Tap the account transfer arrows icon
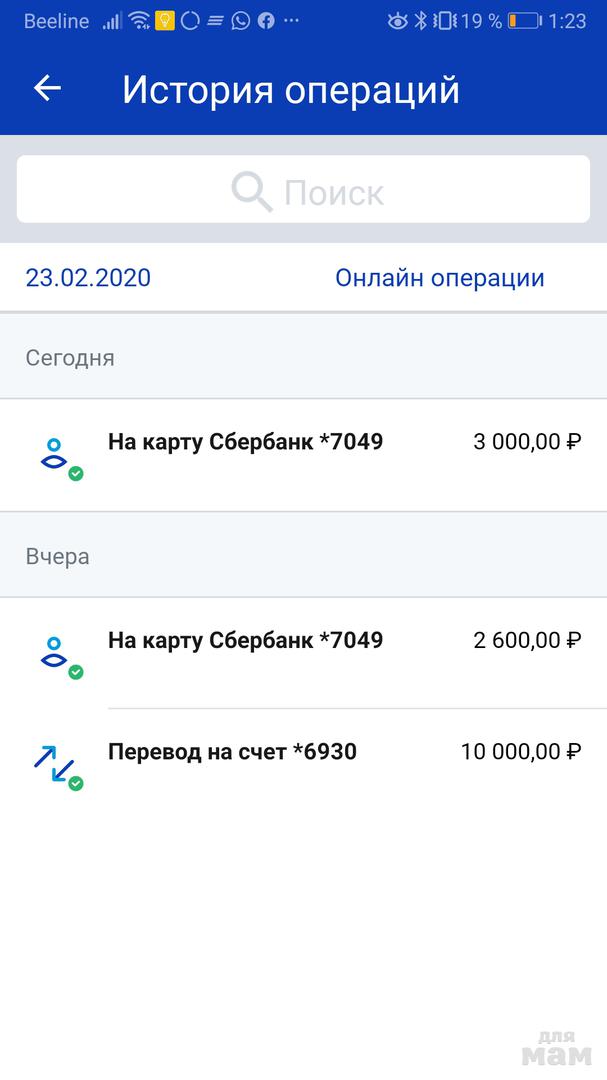Viewport: 607px width, 1080px height. (54, 765)
